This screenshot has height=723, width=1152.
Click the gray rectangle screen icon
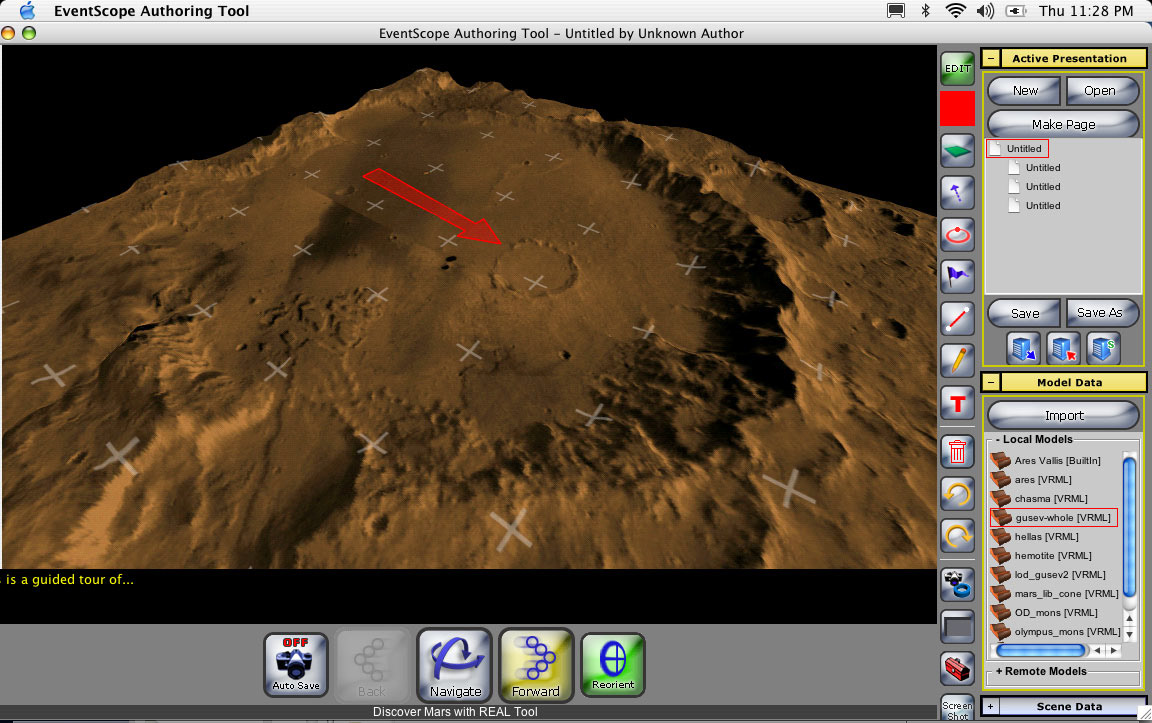point(957,627)
